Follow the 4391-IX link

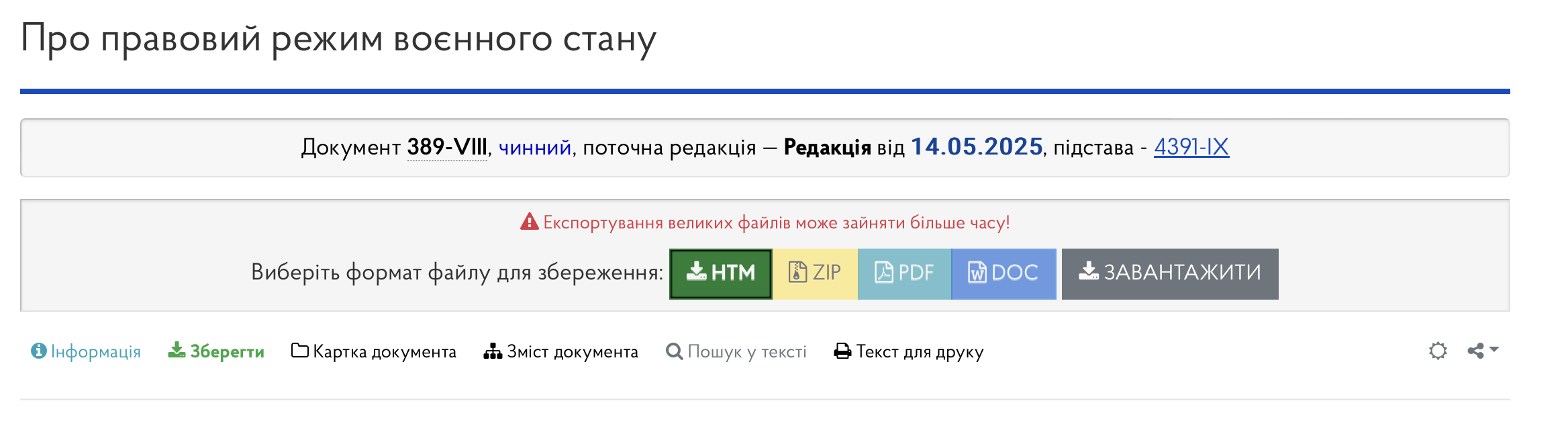(1191, 146)
